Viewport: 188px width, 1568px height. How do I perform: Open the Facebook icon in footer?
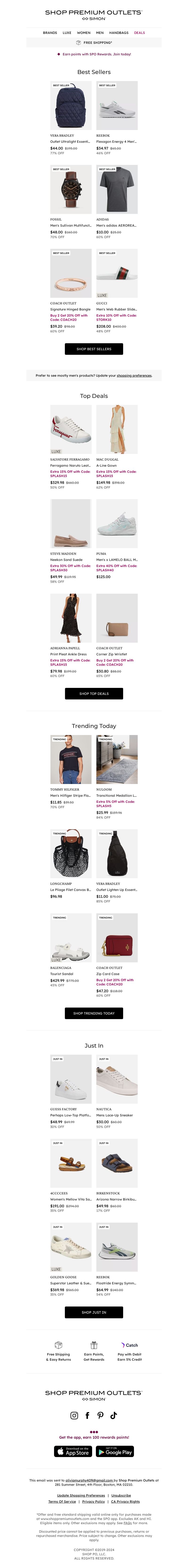click(87, 1415)
